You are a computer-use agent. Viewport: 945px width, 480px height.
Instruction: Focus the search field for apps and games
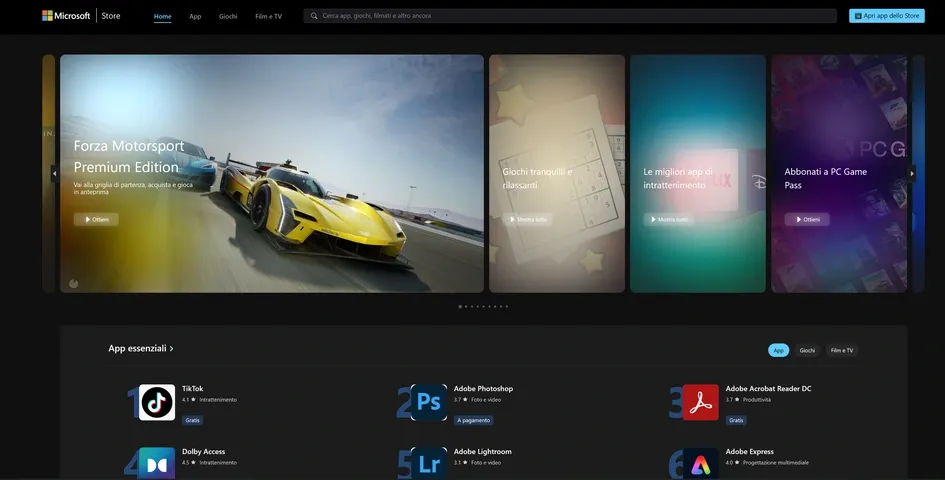point(570,16)
